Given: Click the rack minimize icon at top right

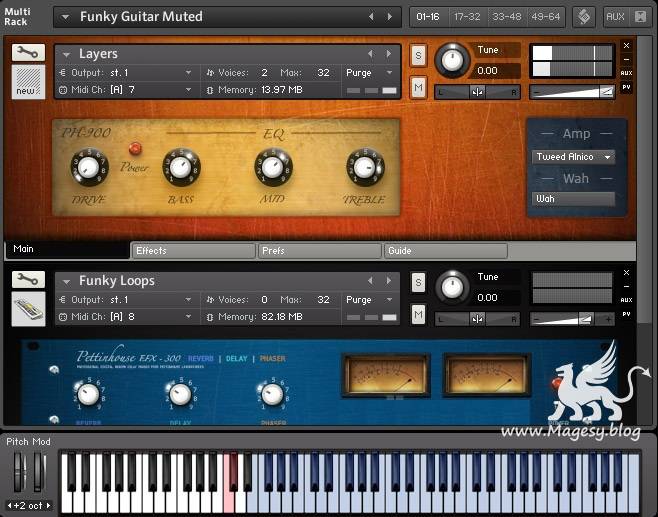Looking at the screenshot, I should point(640,17).
